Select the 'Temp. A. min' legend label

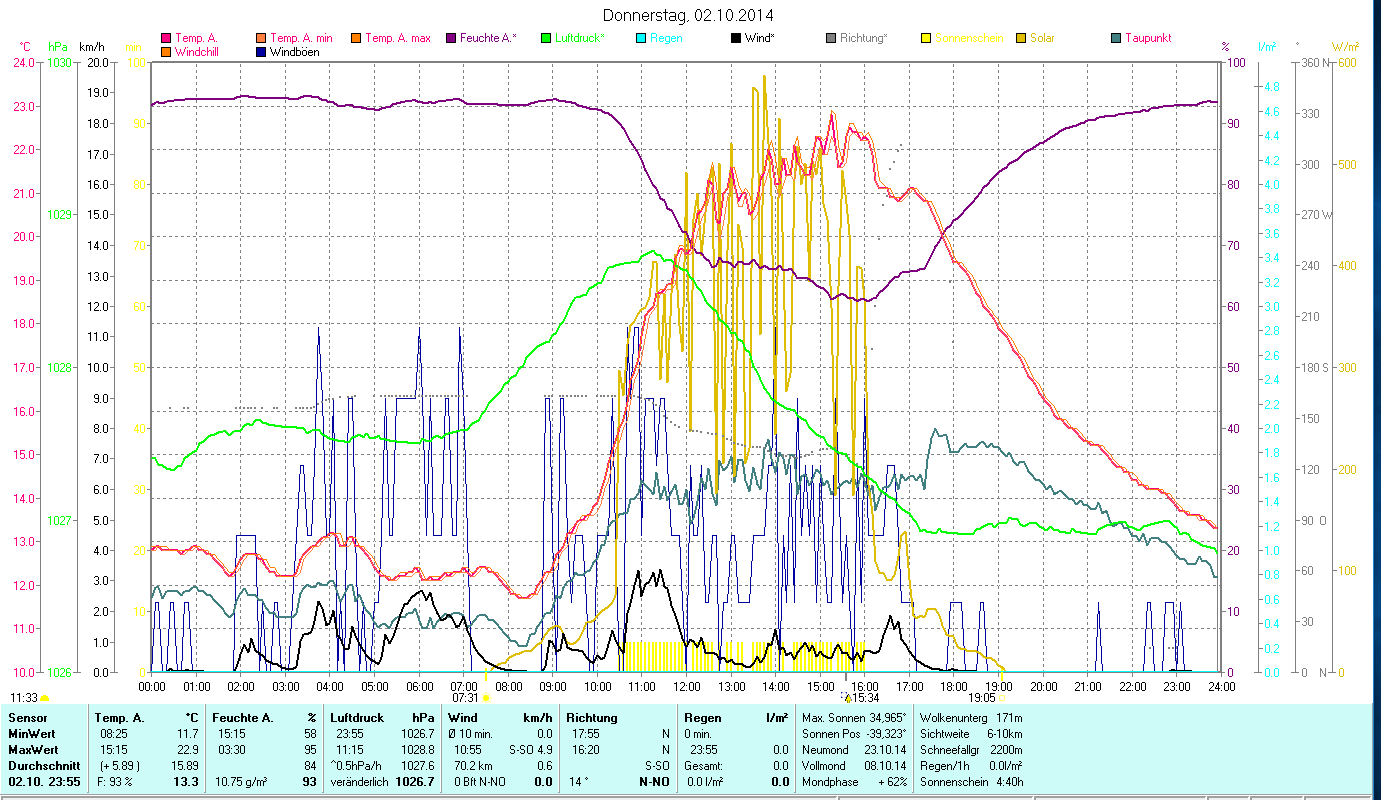pyautogui.click(x=303, y=38)
